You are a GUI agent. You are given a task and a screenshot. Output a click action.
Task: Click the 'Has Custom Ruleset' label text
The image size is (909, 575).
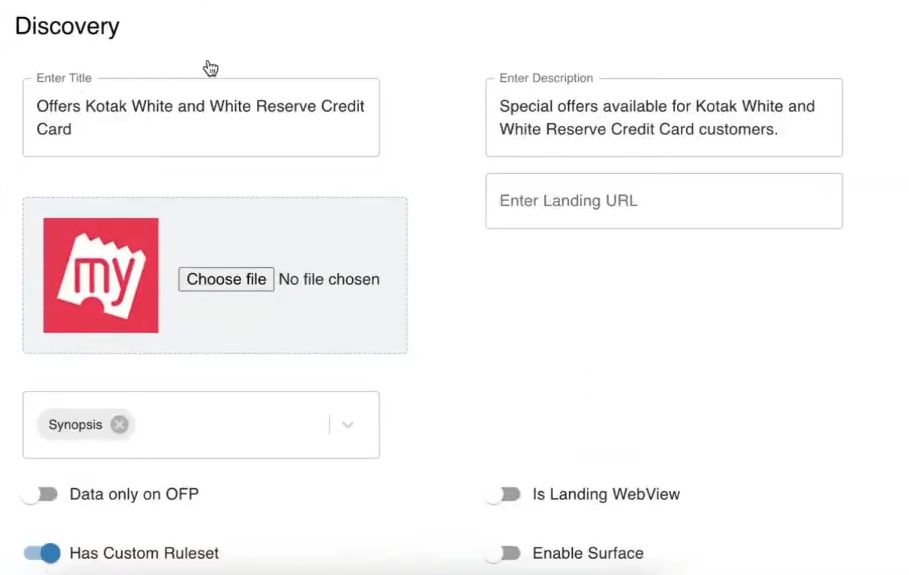pos(144,553)
